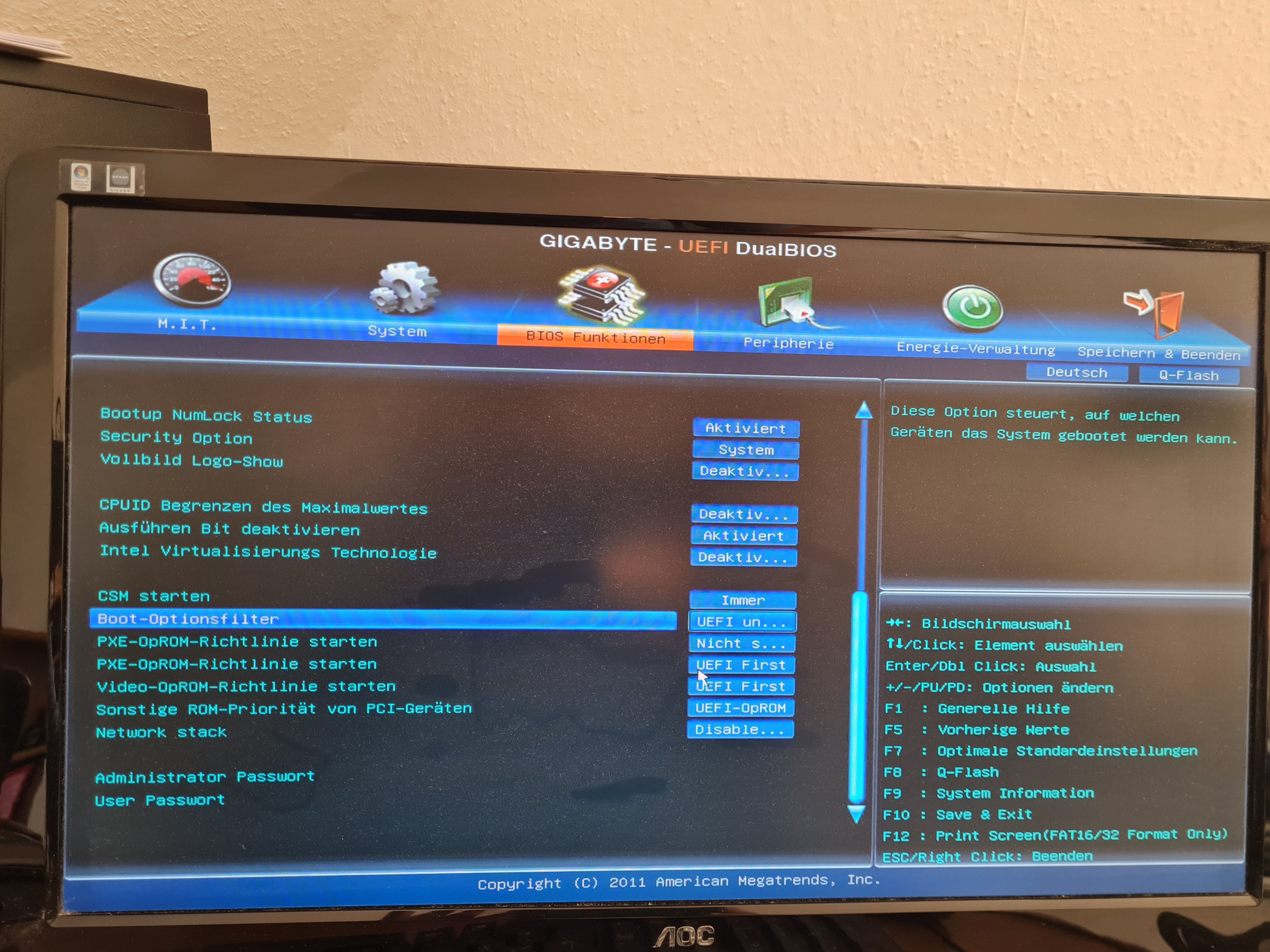Click the green power Energie-Verwaltung icon
1270x952 pixels.
pyautogui.click(x=973, y=308)
